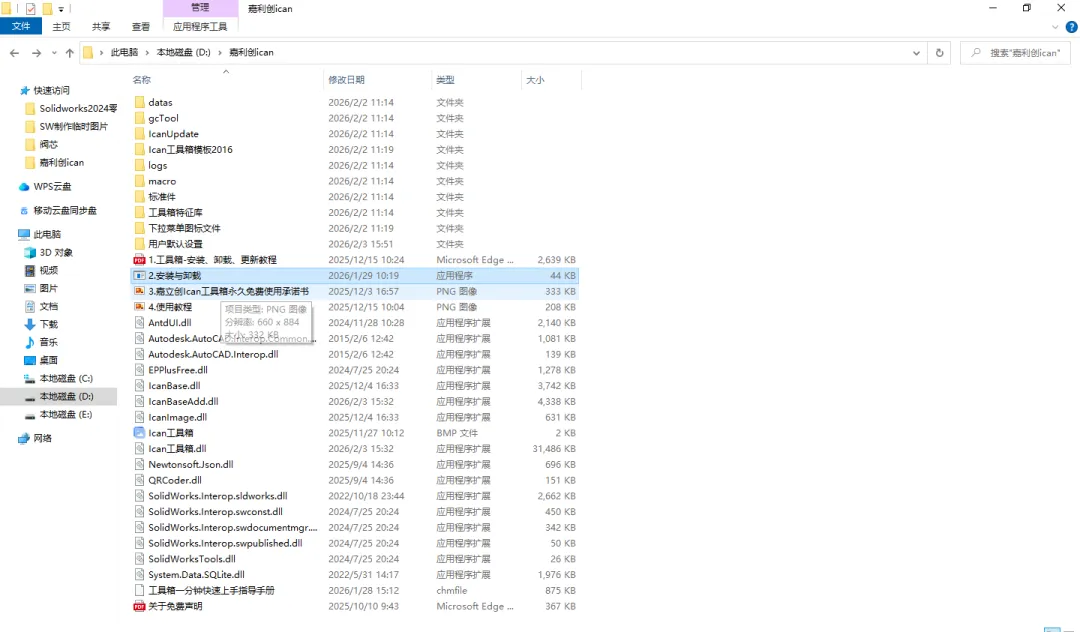Select the 2.安装与卸载 application icon
Viewport: 1080px width, 632px height.
point(139,276)
